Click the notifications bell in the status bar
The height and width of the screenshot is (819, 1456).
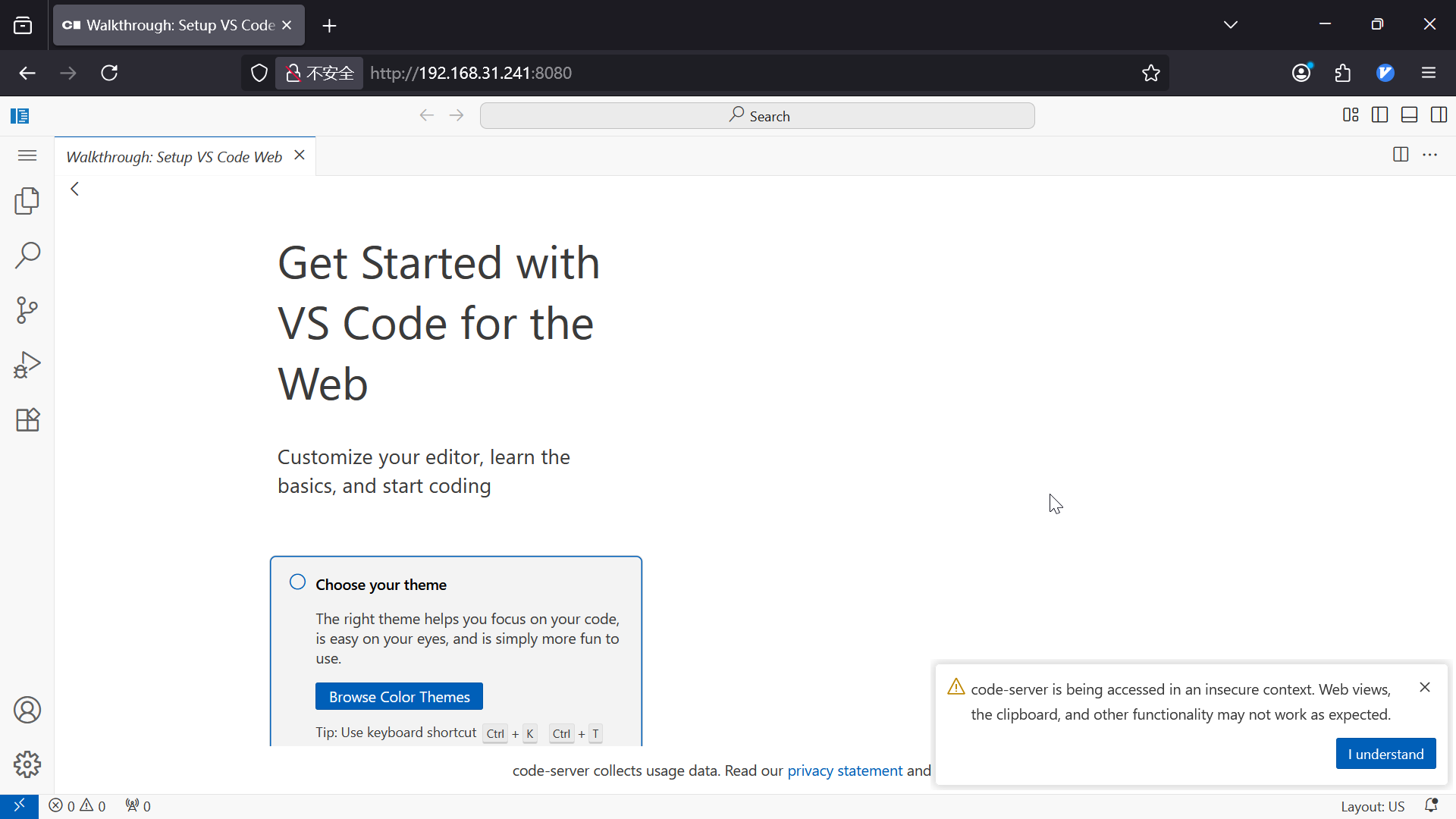click(x=1431, y=805)
